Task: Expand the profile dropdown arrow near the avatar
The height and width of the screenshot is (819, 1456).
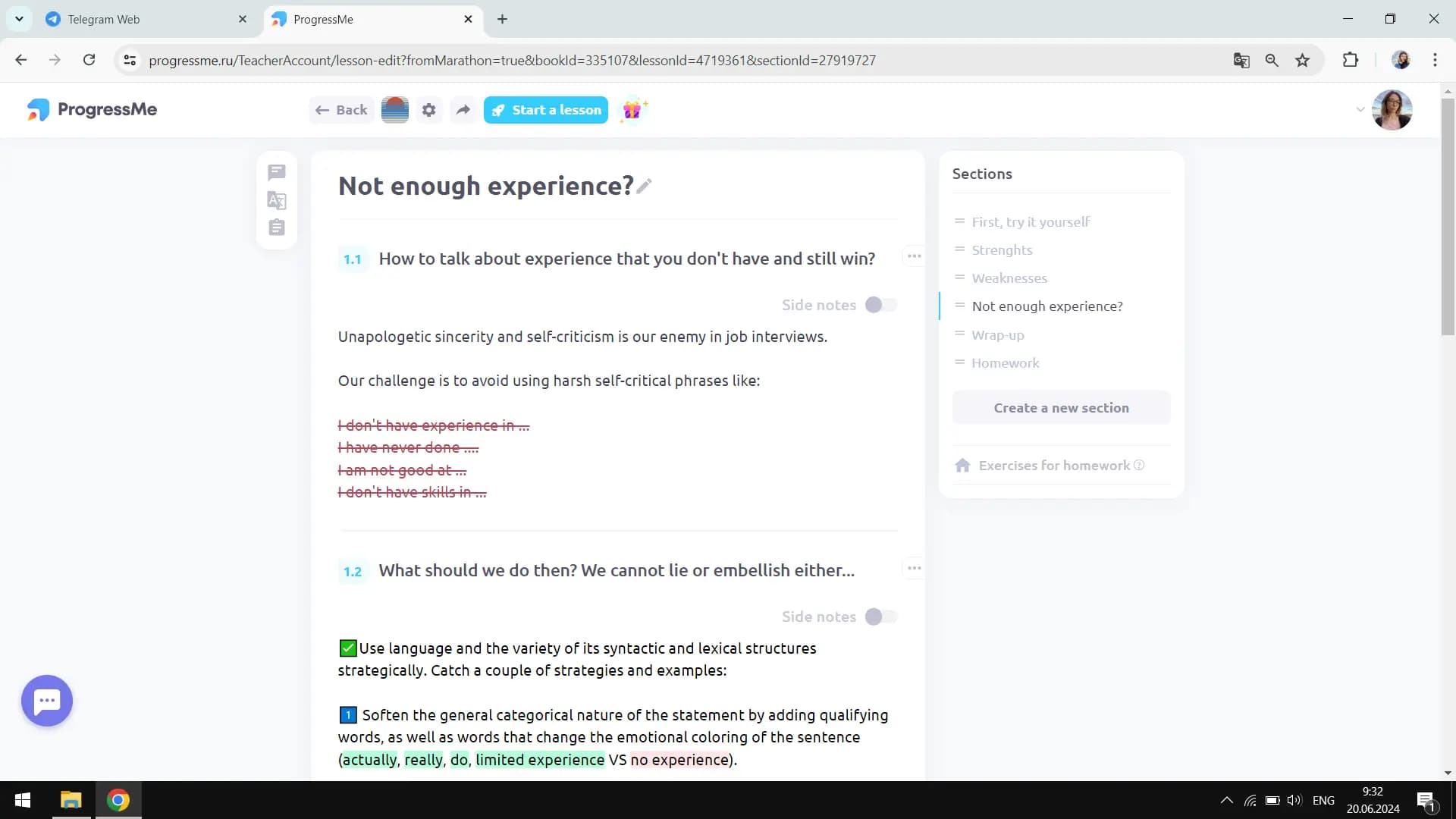Action: click(1360, 110)
